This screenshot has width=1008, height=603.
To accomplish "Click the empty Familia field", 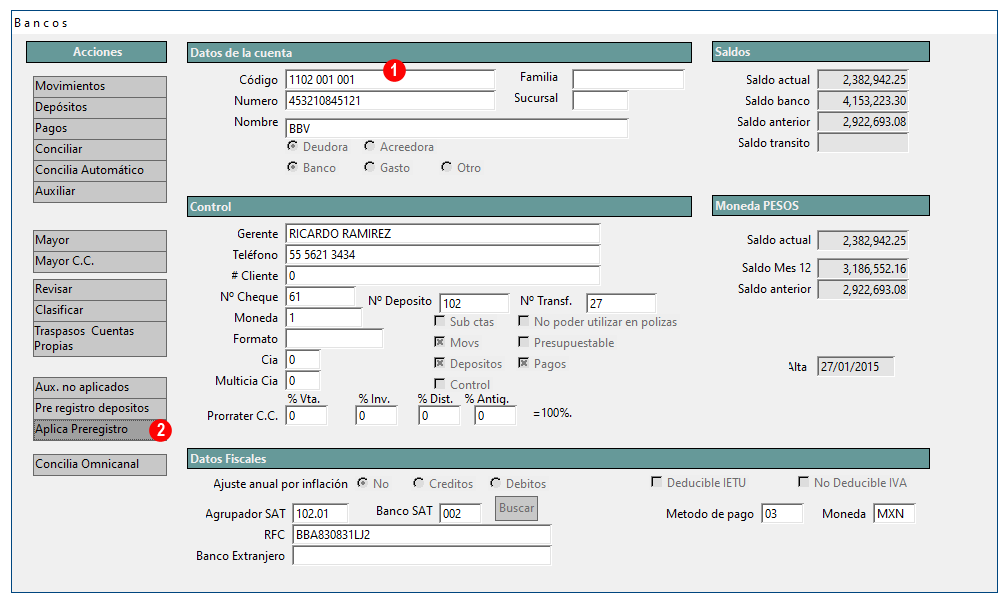I will click(628, 79).
